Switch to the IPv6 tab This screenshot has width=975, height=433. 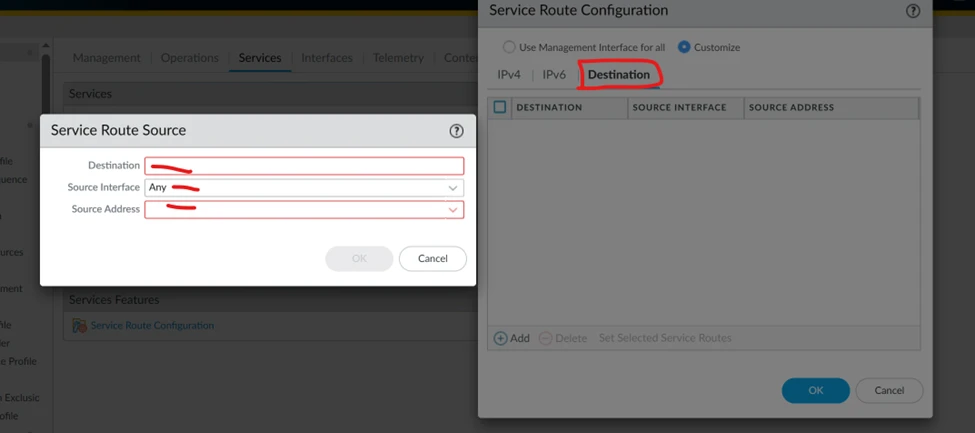(x=554, y=75)
